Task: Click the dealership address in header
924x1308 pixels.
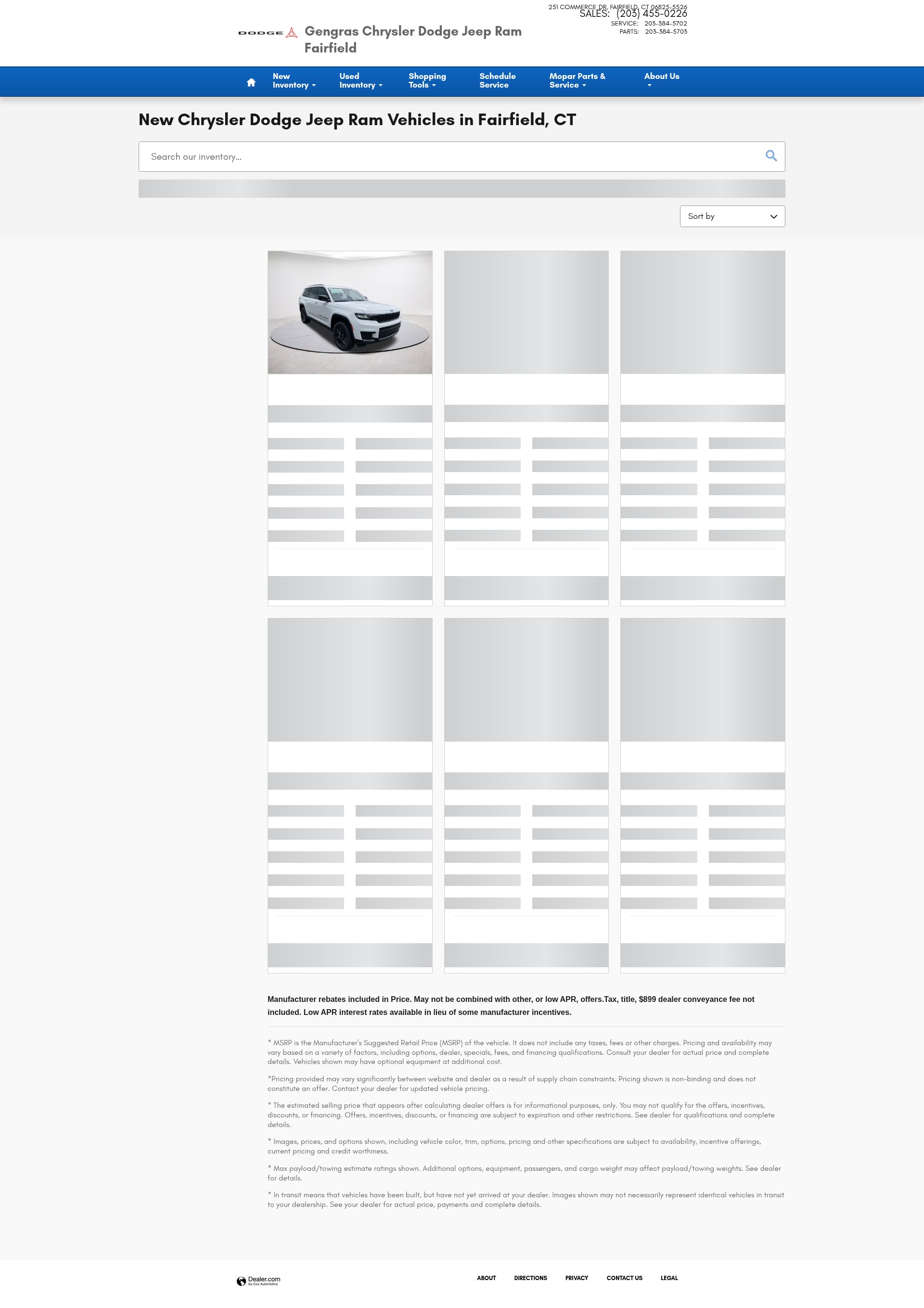Action: [x=617, y=7]
